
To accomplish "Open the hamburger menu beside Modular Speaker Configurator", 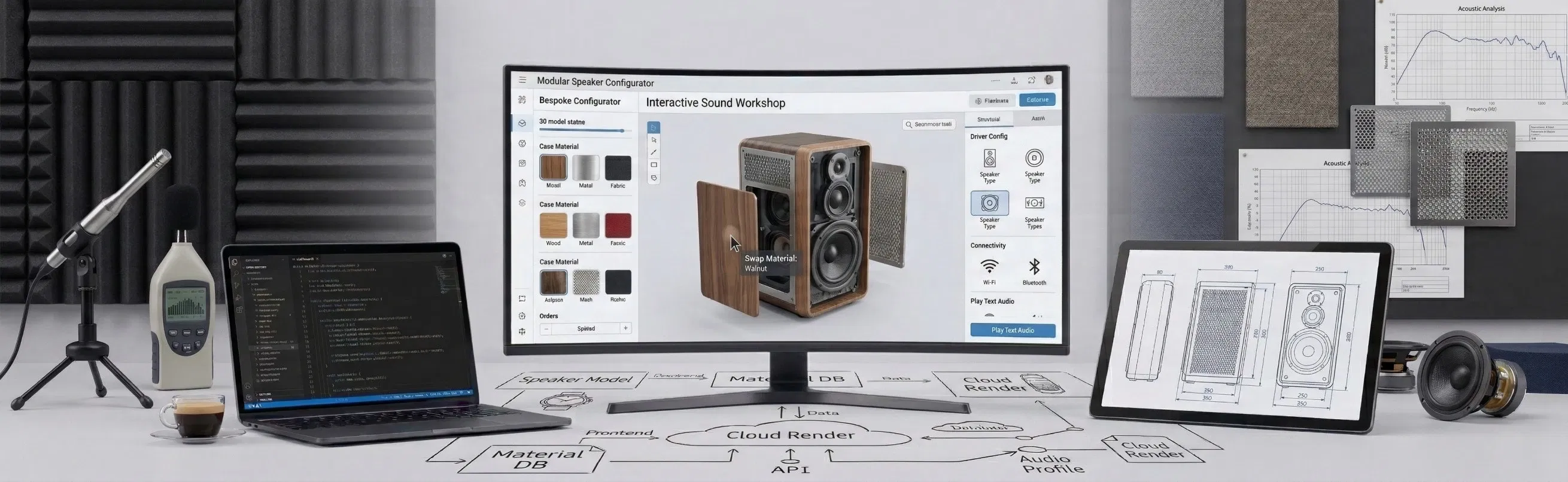I will pos(522,80).
